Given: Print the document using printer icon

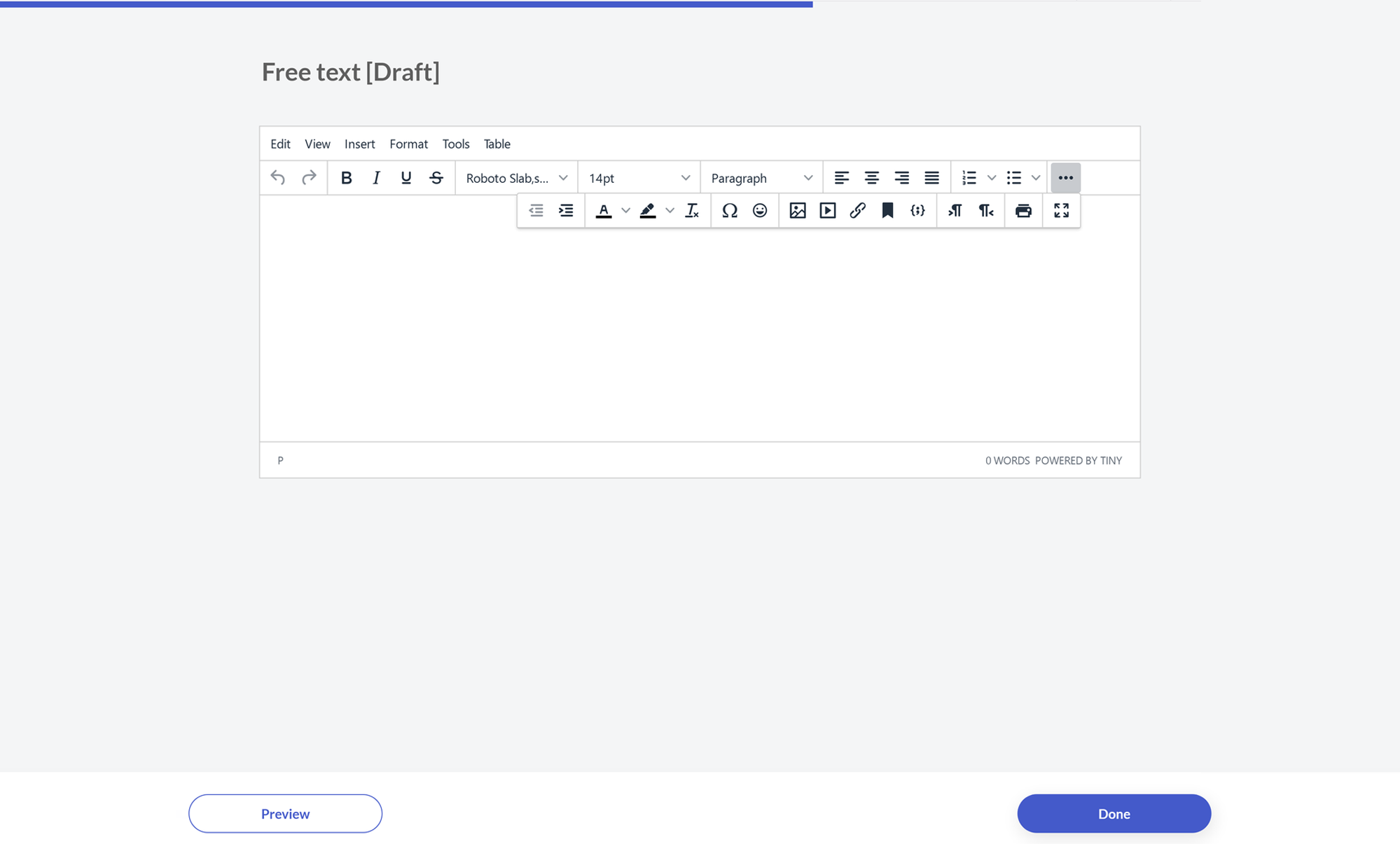Looking at the screenshot, I should click(x=1023, y=211).
